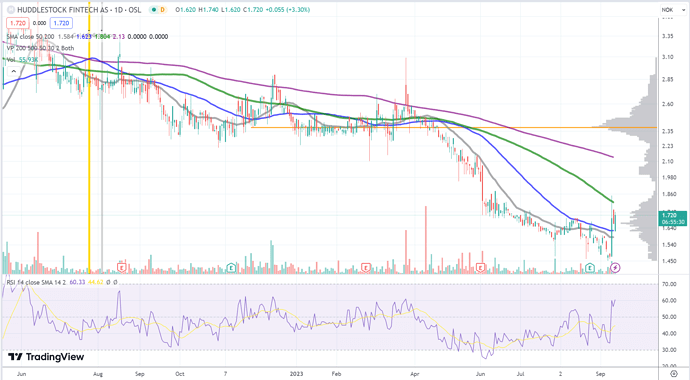Viewport: 690px width, 380px height.
Task: Open the red earnings marker in late August 2022
Action: [x=122, y=267]
